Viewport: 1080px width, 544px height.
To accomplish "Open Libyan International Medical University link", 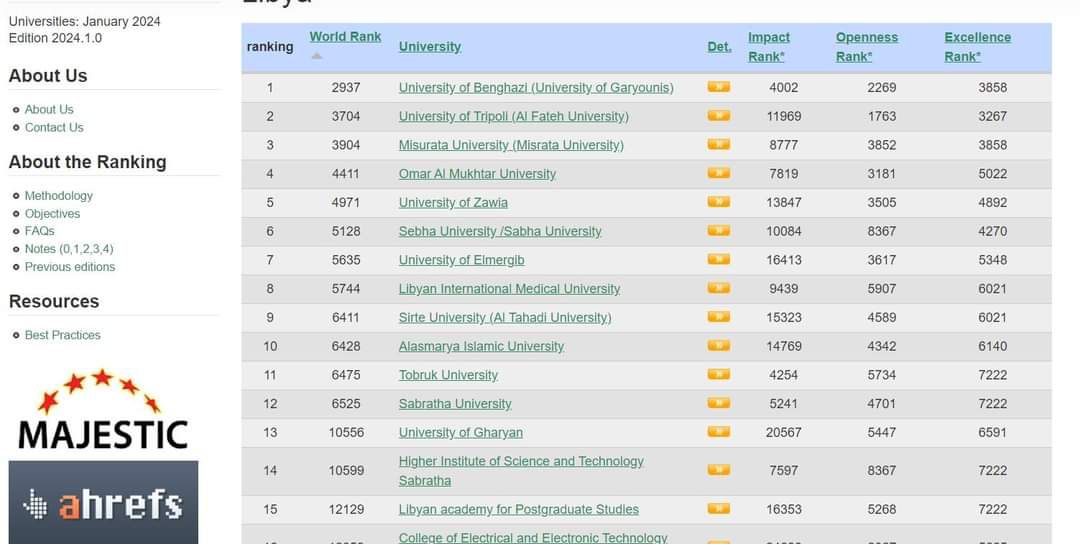I will (x=509, y=289).
